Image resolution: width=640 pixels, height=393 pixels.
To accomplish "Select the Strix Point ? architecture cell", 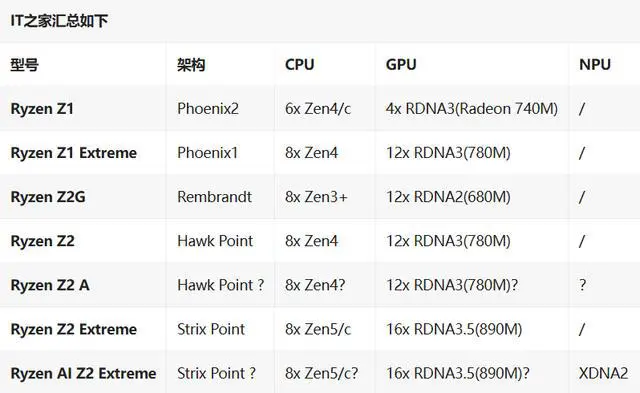I will (216, 373).
